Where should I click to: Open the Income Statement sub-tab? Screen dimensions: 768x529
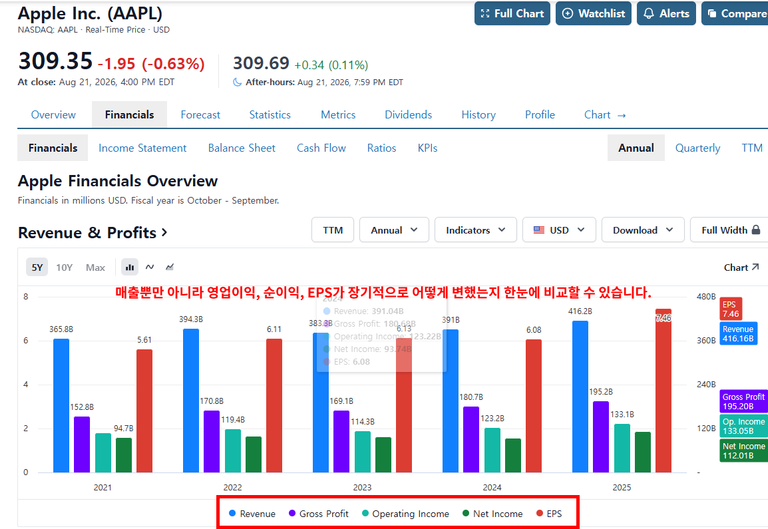pos(142,148)
